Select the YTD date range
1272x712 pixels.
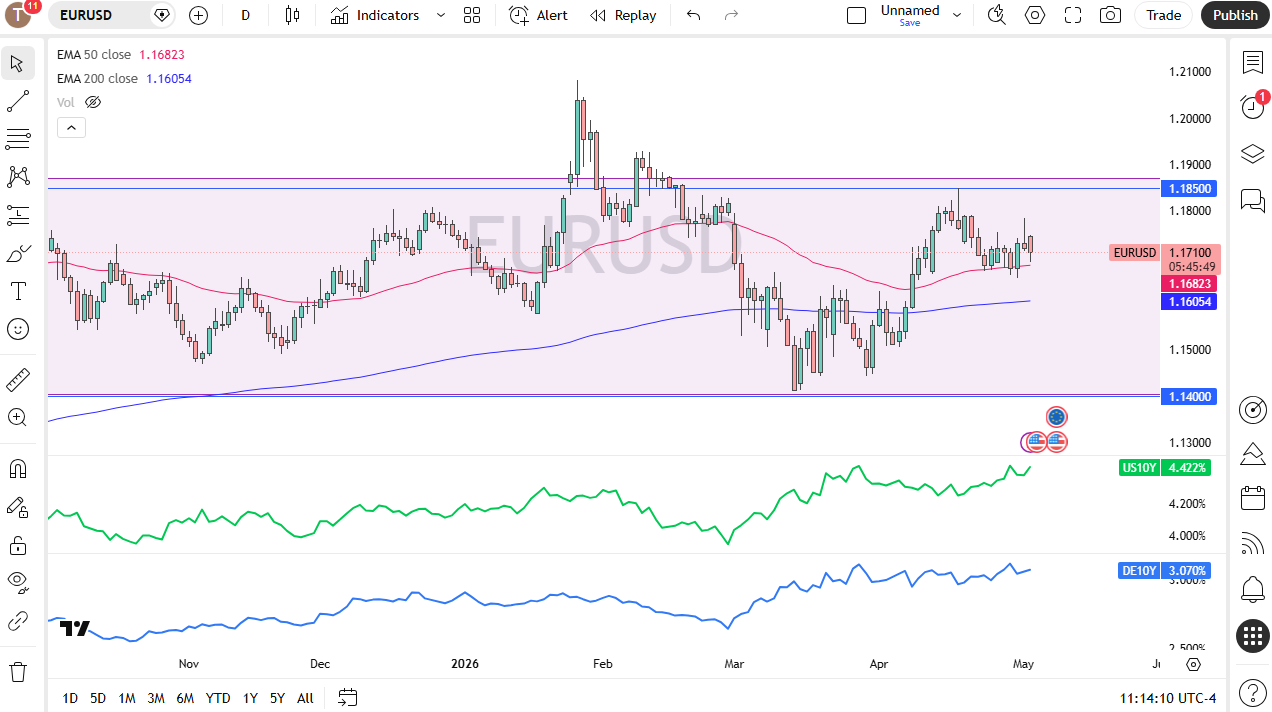[218, 698]
